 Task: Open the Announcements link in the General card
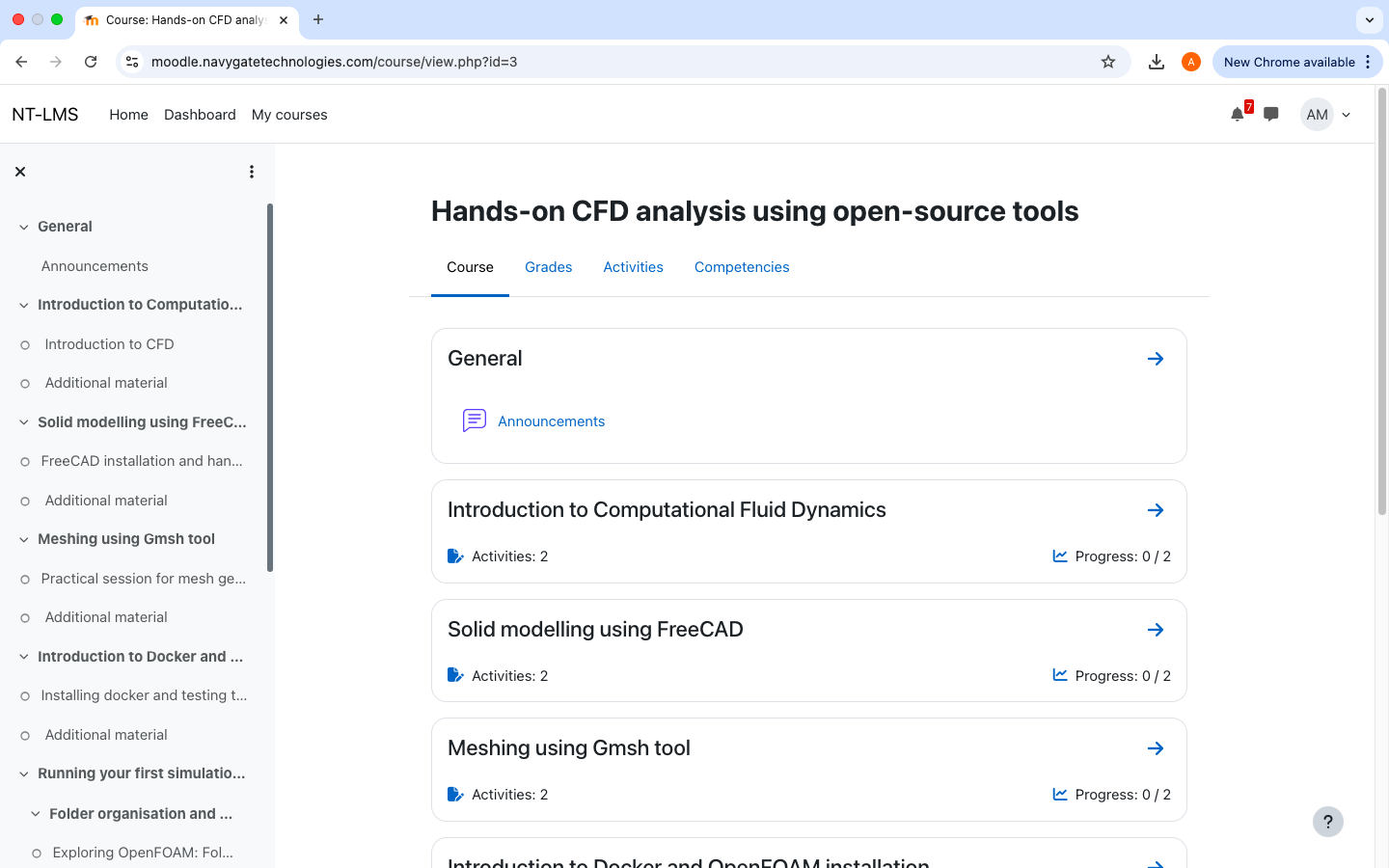coord(551,420)
